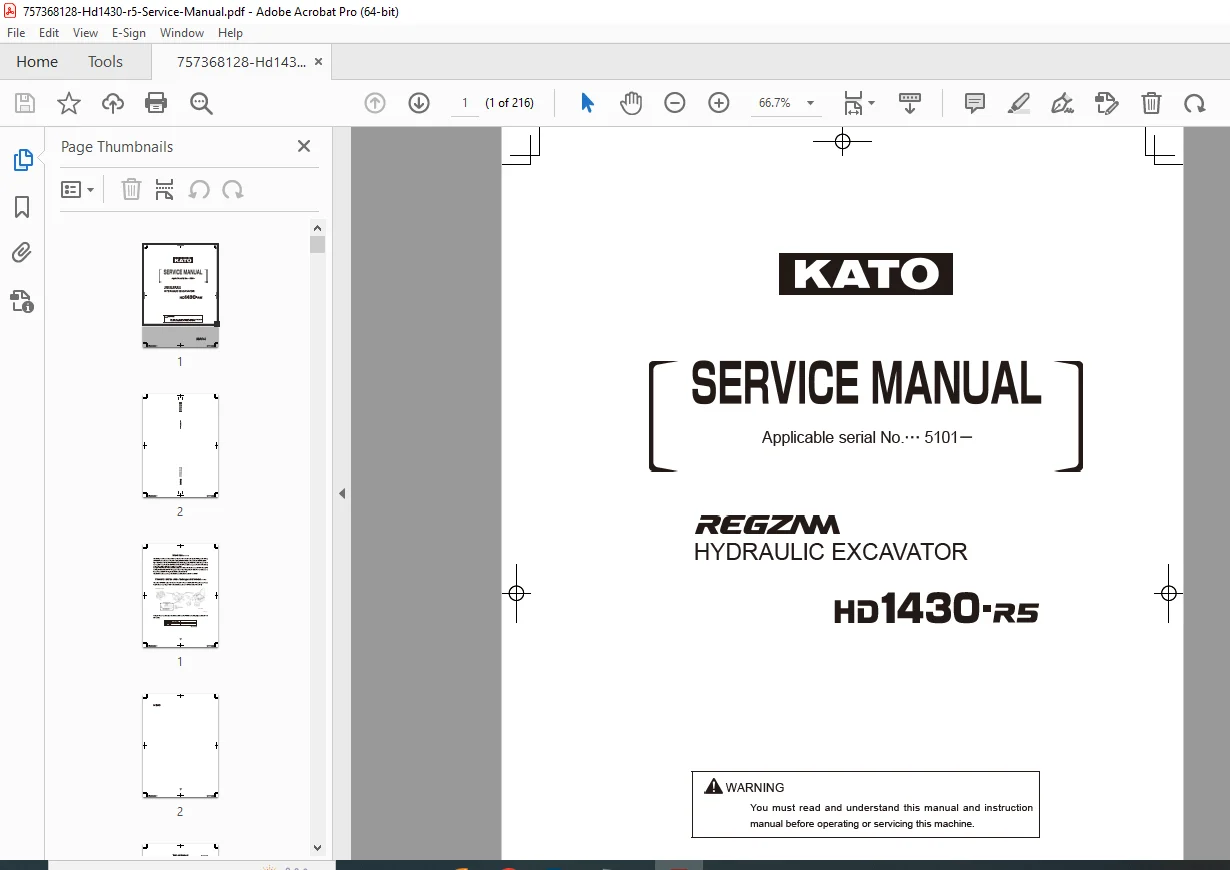
Task: Click the SERVICE MANUAL title text
Action: [866, 384]
